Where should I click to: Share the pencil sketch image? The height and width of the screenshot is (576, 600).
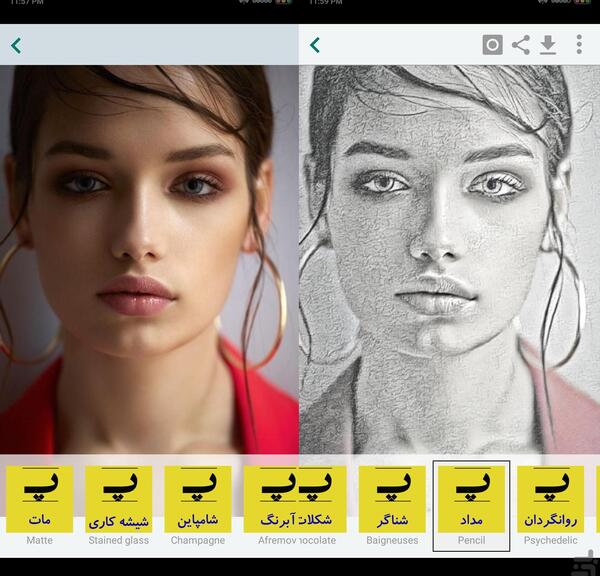click(x=521, y=45)
